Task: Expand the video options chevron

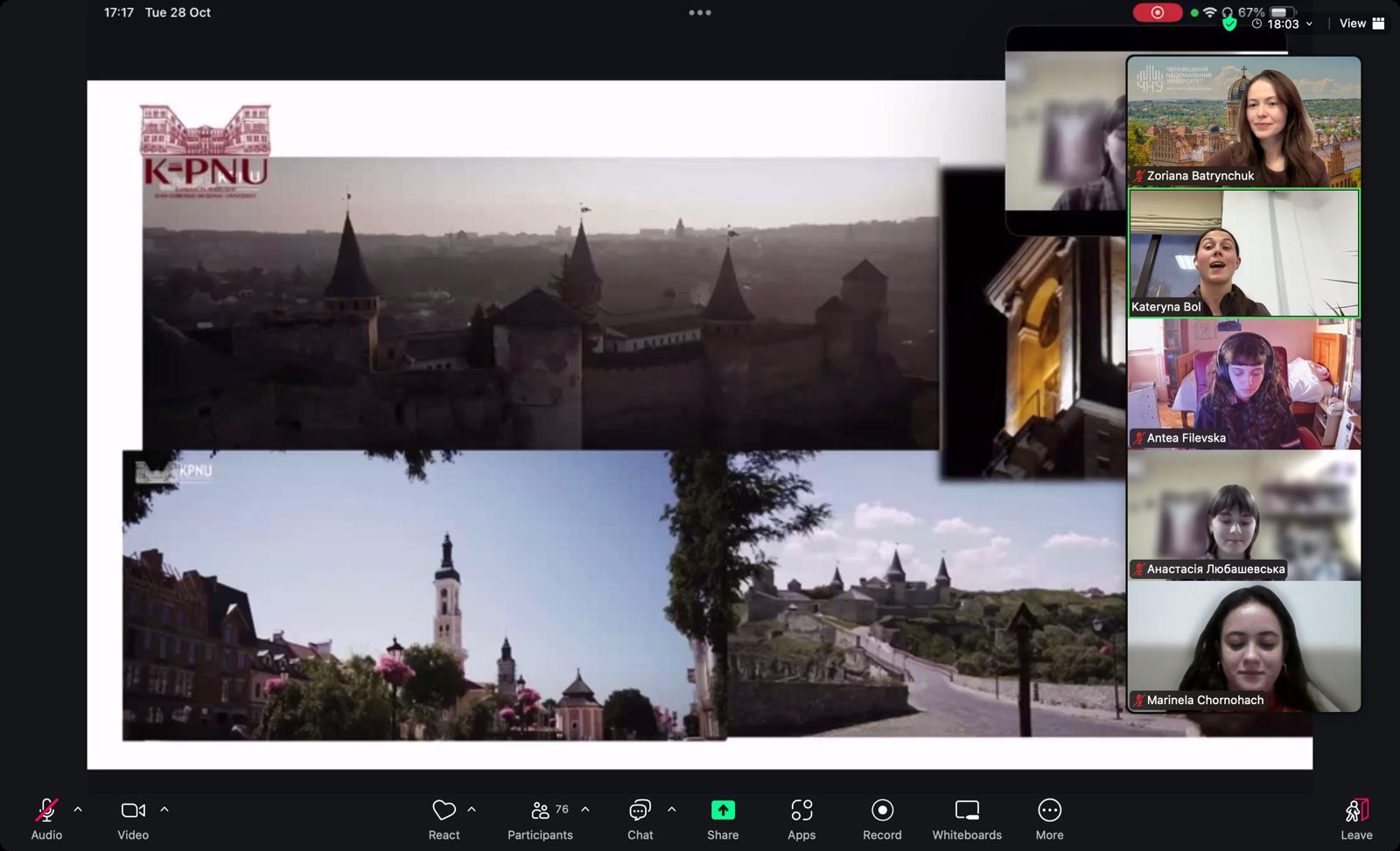Action: (164, 810)
